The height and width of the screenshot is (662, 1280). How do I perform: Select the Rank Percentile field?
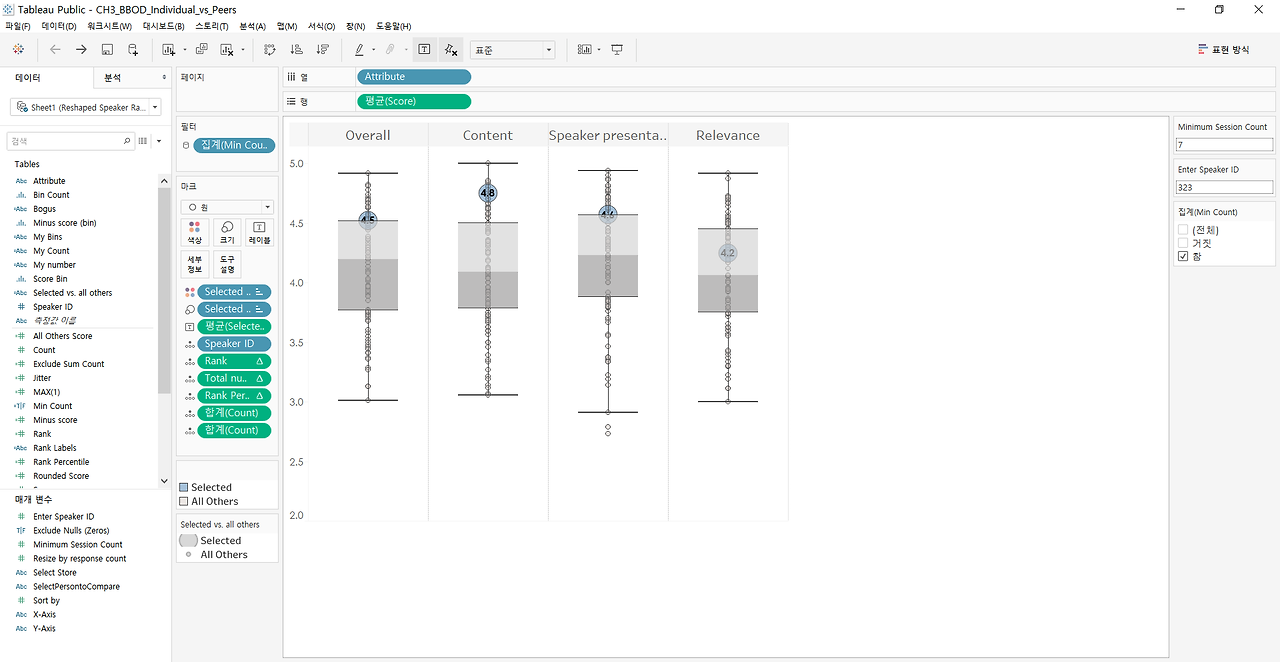(61, 462)
